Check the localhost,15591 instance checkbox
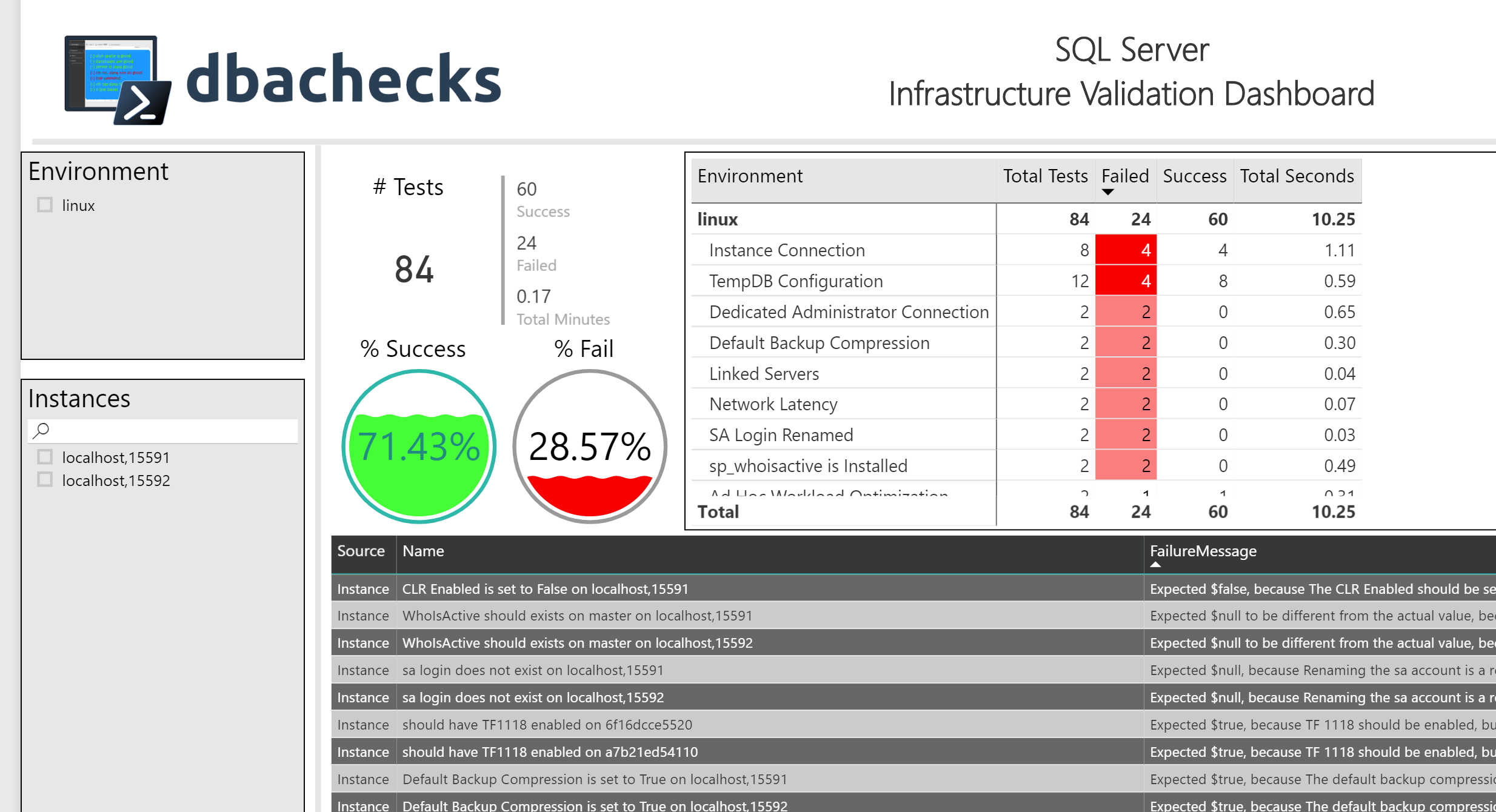This screenshot has height=812, width=1496. [x=45, y=456]
